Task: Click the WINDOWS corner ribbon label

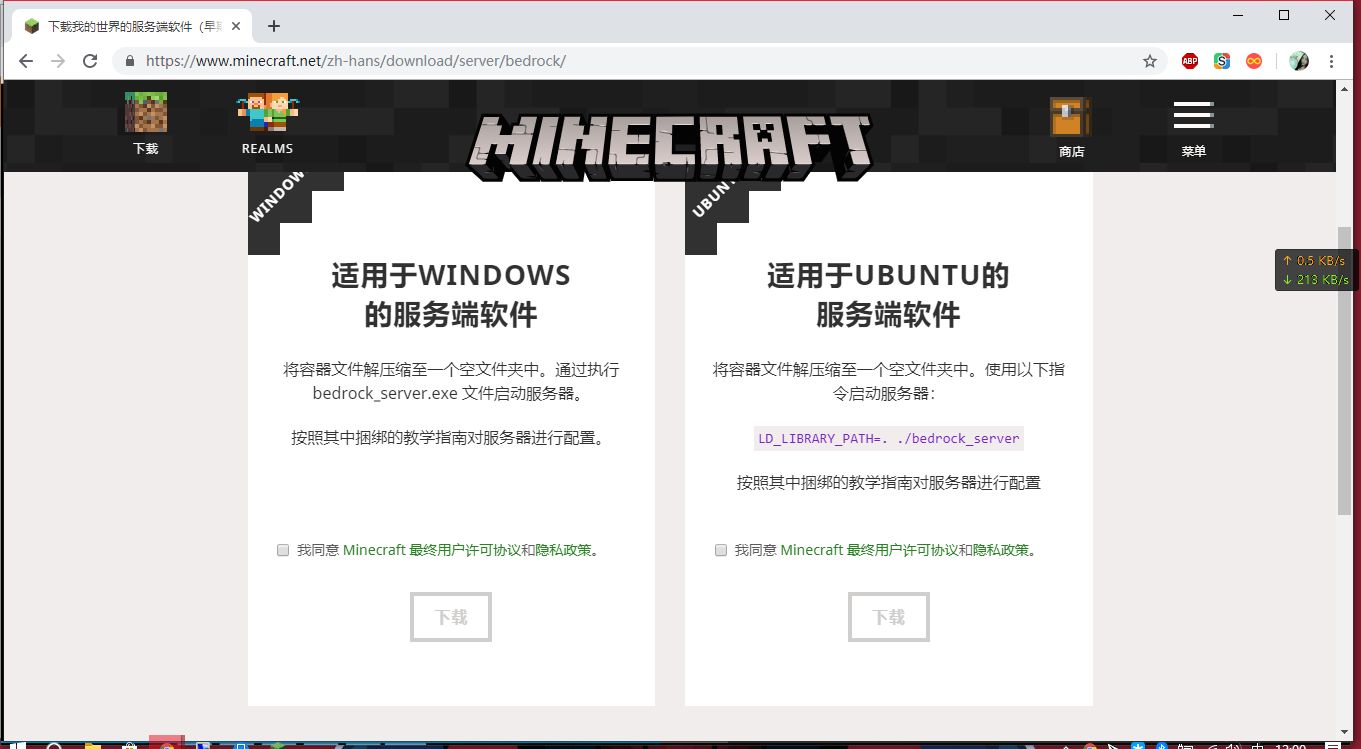Action: [x=277, y=196]
